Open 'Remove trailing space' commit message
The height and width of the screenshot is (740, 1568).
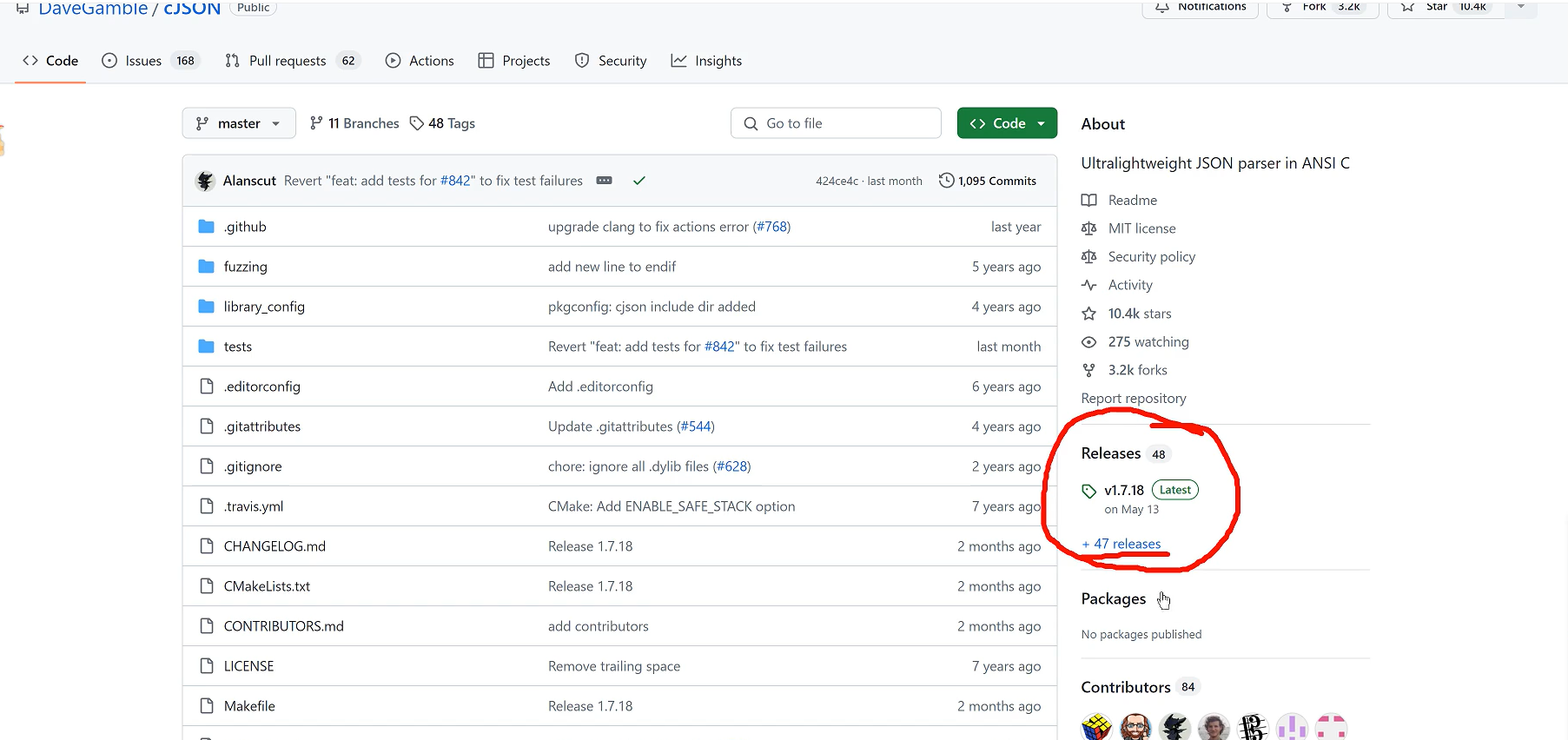(x=614, y=666)
